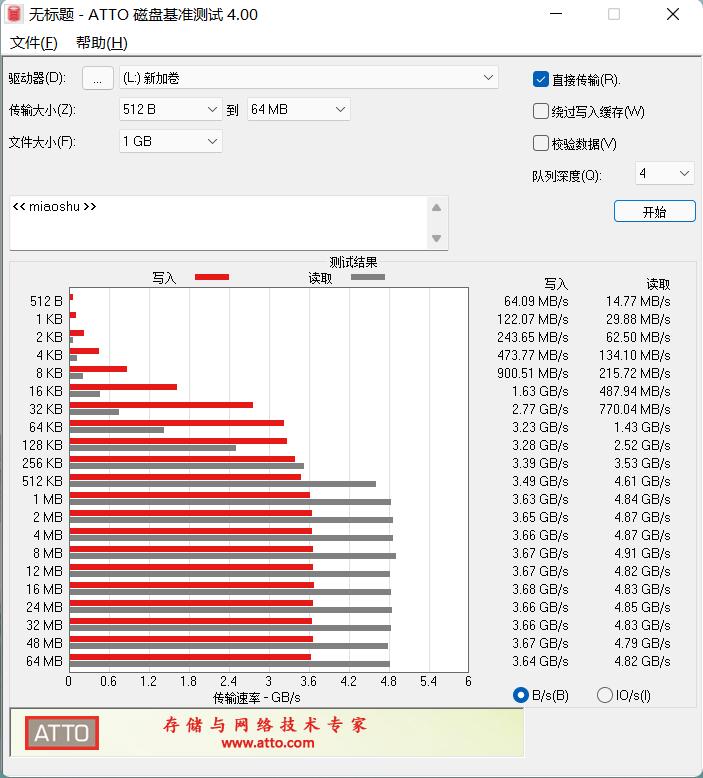Open the 1 GB file size dropdown
The height and width of the screenshot is (778, 703).
tap(171, 141)
